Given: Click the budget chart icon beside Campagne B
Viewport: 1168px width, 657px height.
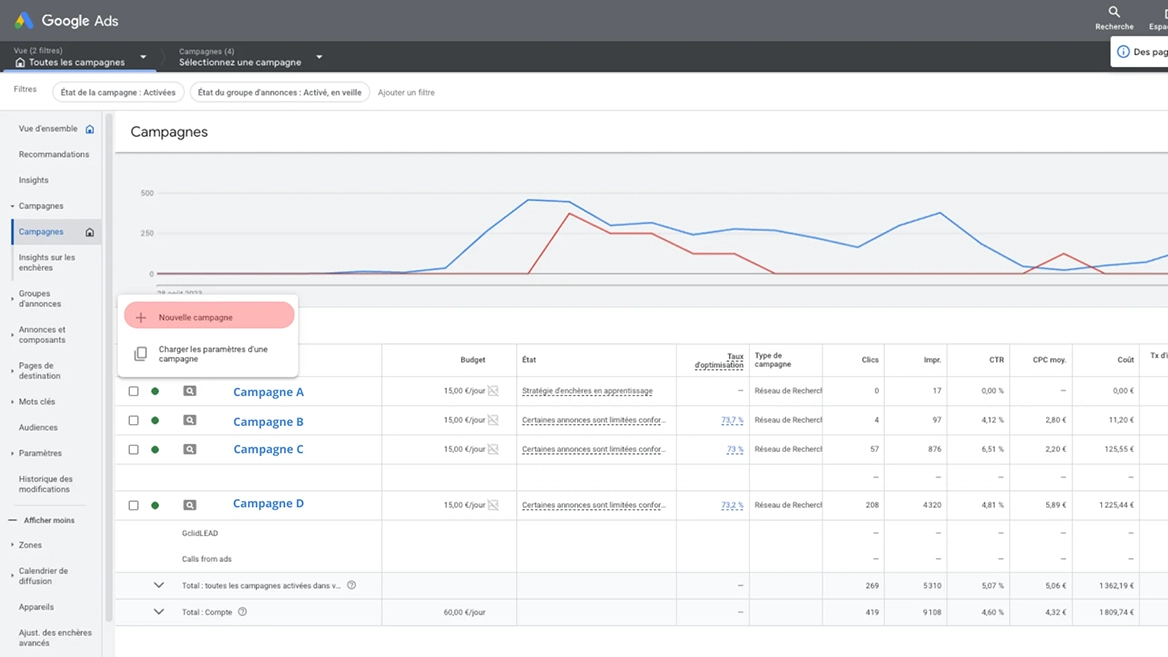Looking at the screenshot, I should [x=493, y=420].
